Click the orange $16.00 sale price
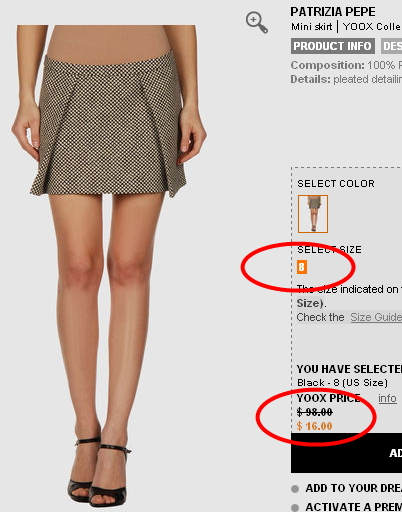The height and width of the screenshot is (512, 402). click(314, 426)
